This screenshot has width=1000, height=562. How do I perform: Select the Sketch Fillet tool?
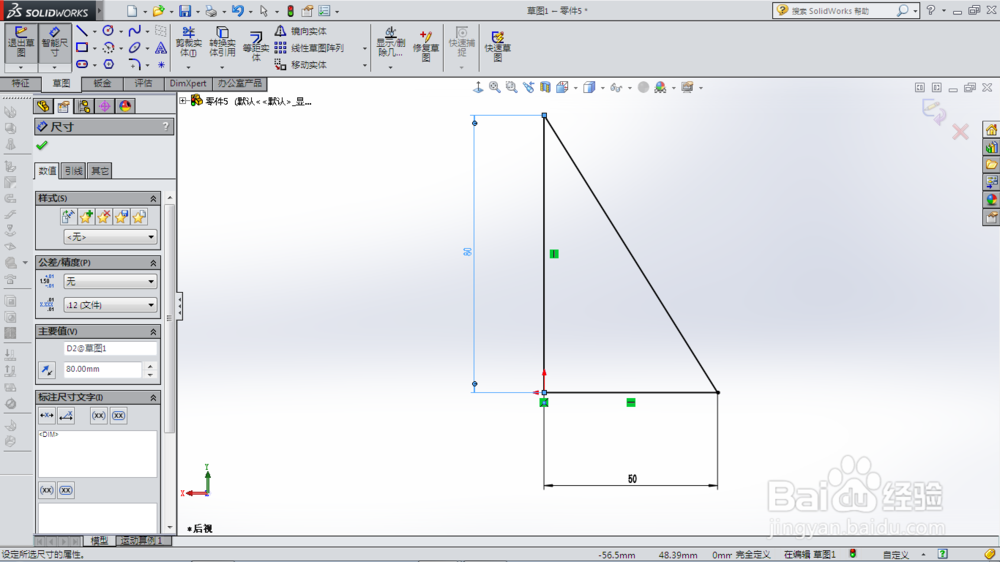(135, 64)
